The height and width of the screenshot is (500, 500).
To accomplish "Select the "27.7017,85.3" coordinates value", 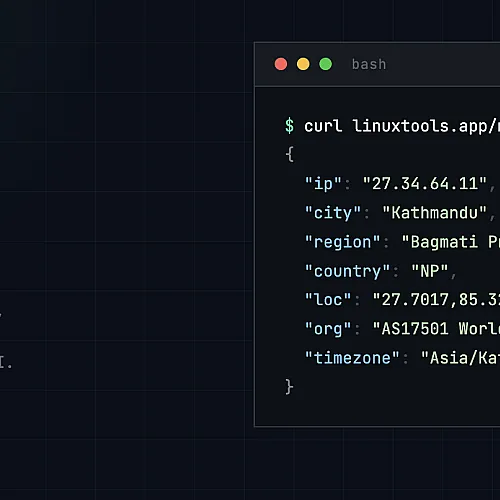I will tap(436, 299).
